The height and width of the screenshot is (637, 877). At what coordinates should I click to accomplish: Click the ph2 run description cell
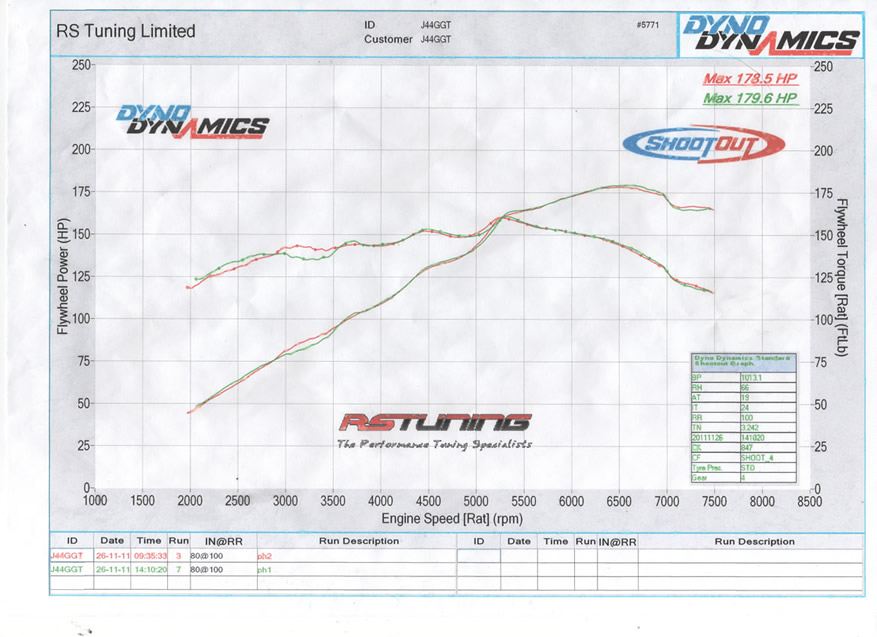pyautogui.click(x=264, y=555)
